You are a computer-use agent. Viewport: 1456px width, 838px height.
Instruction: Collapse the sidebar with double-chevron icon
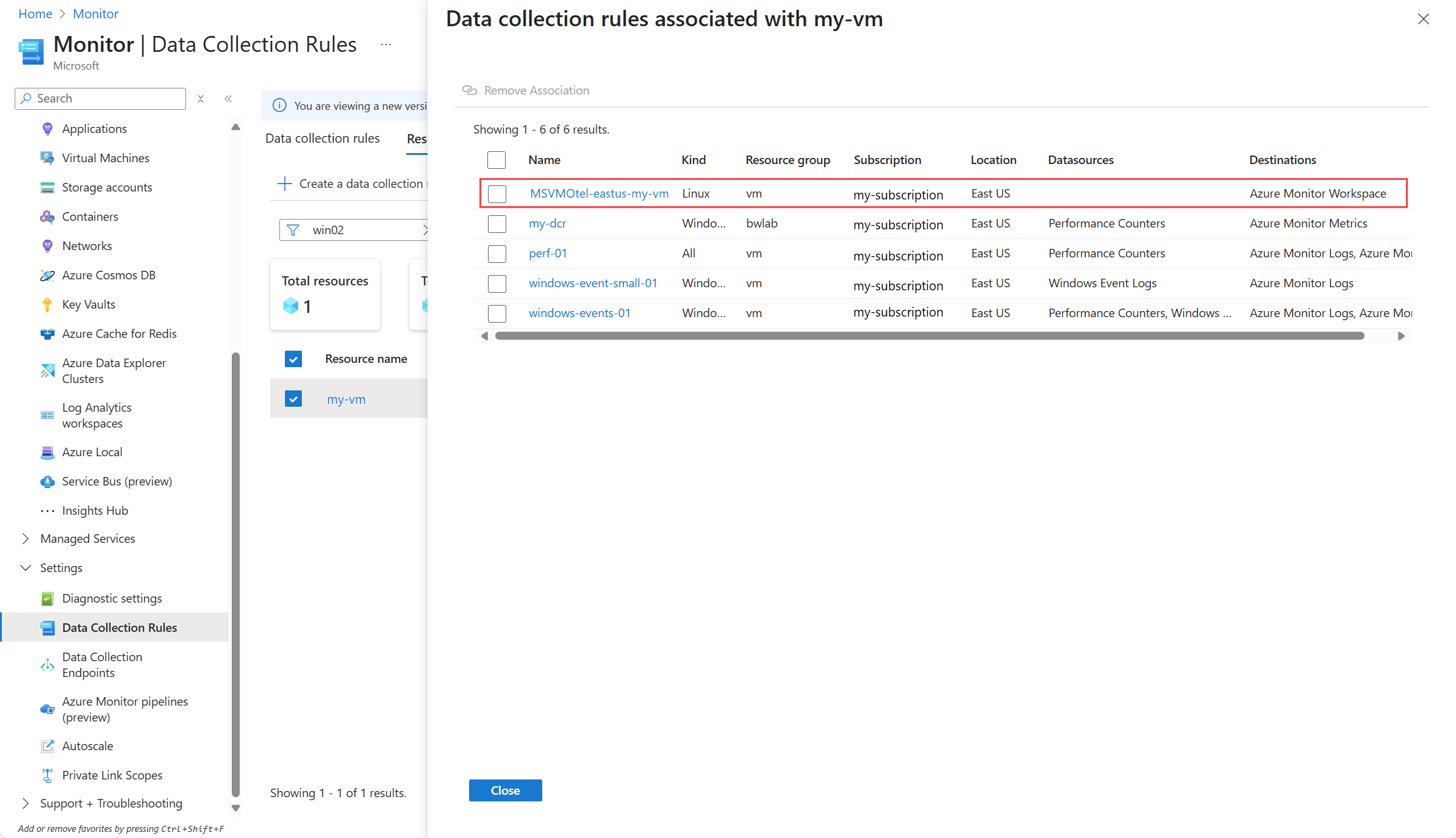coord(228,99)
